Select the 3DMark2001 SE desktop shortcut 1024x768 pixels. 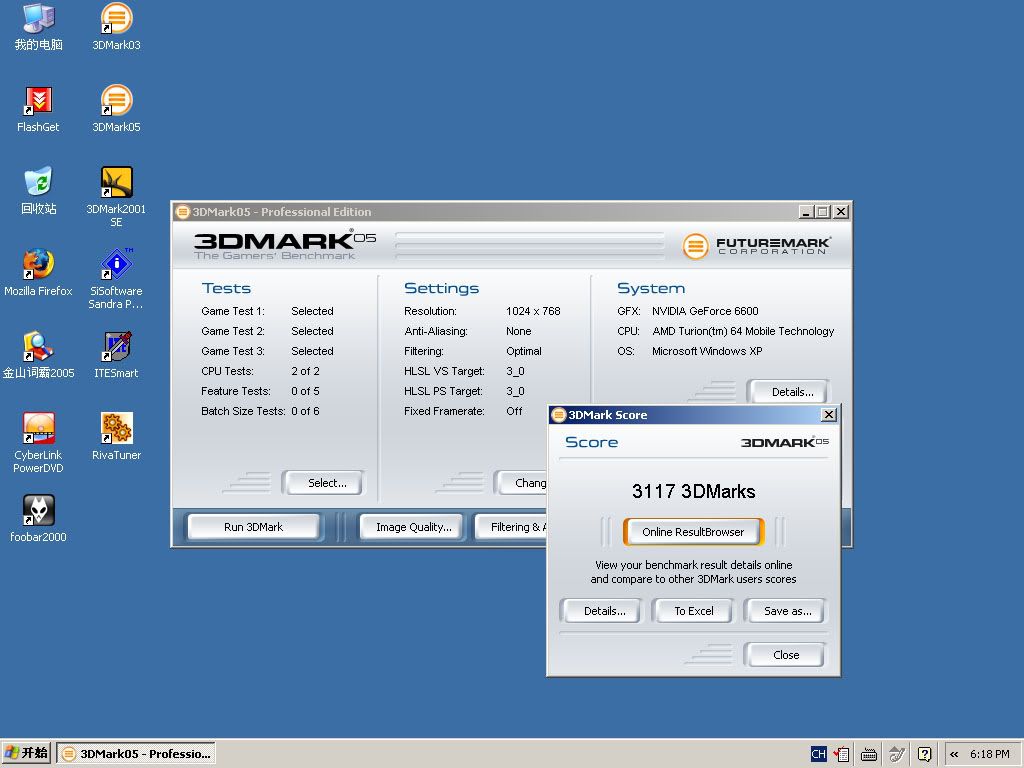(x=116, y=196)
